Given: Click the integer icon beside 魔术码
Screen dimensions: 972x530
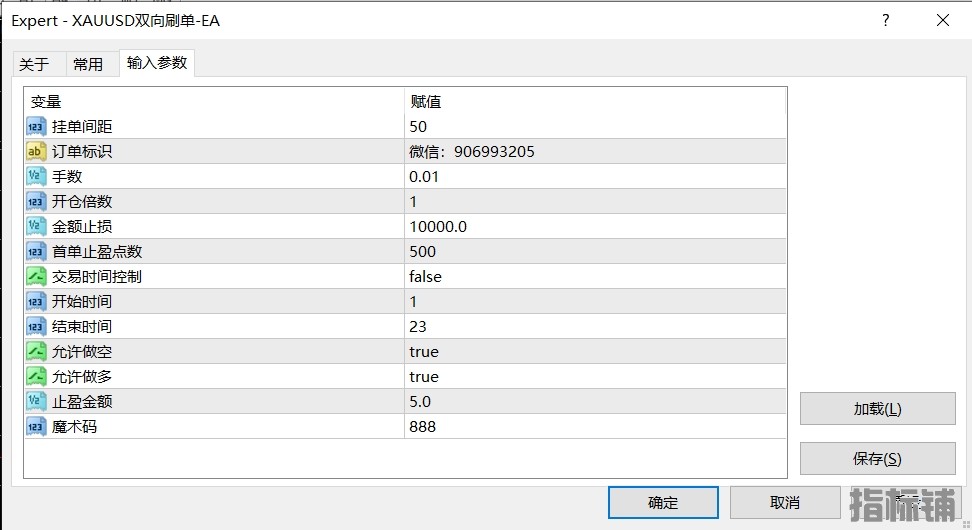Looking at the screenshot, I should 36,426.
